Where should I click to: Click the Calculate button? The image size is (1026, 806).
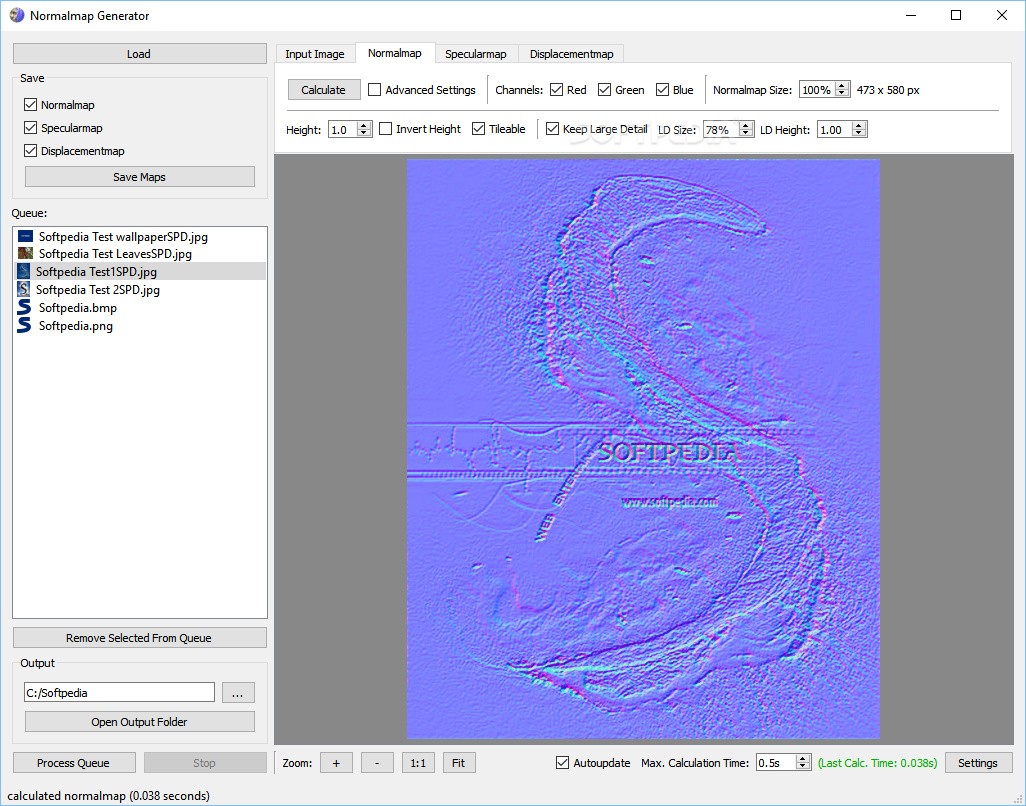(x=324, y=90)
